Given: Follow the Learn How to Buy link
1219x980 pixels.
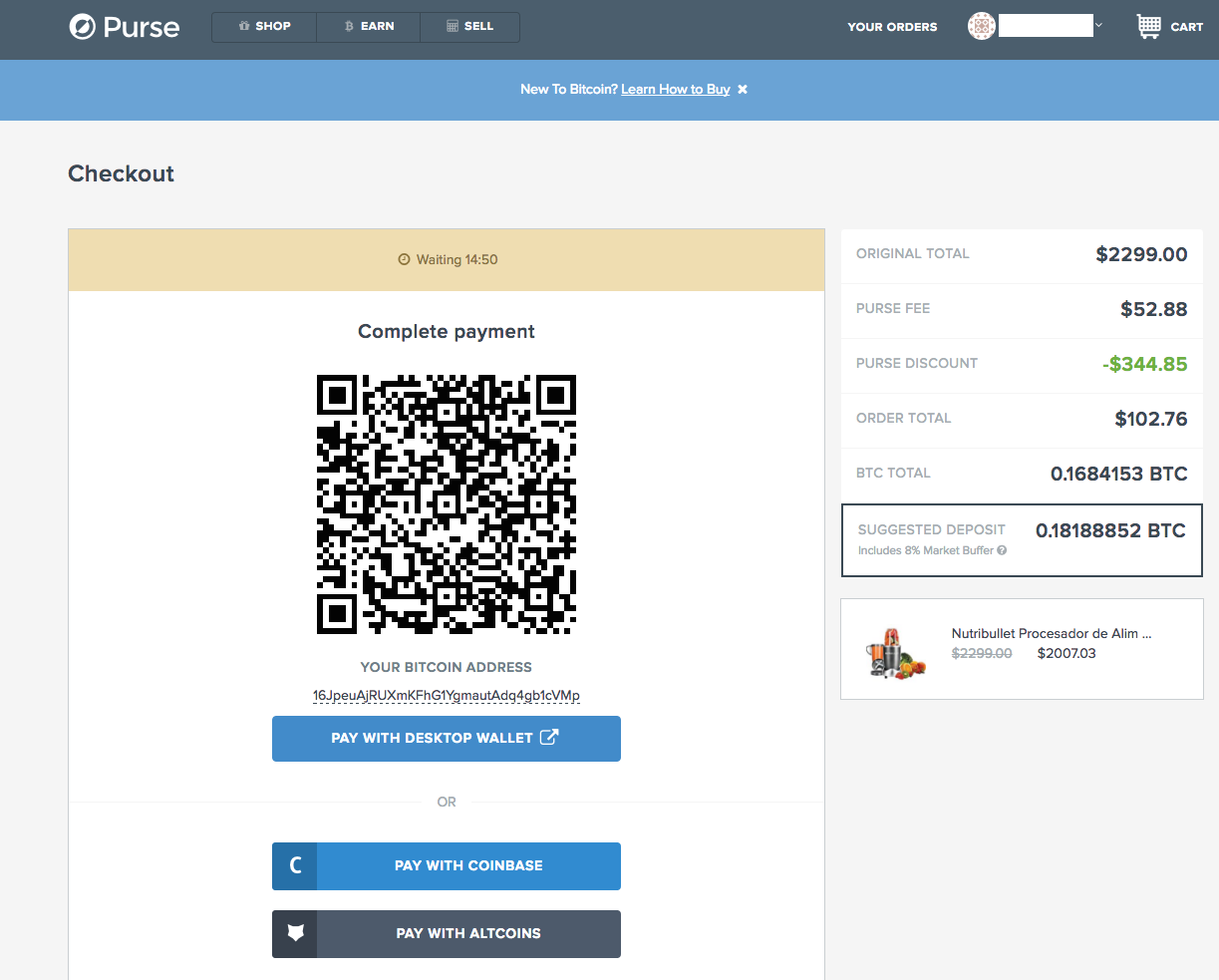Looking at the screenshot, I should pyautogui.click(x=675, y=90).
